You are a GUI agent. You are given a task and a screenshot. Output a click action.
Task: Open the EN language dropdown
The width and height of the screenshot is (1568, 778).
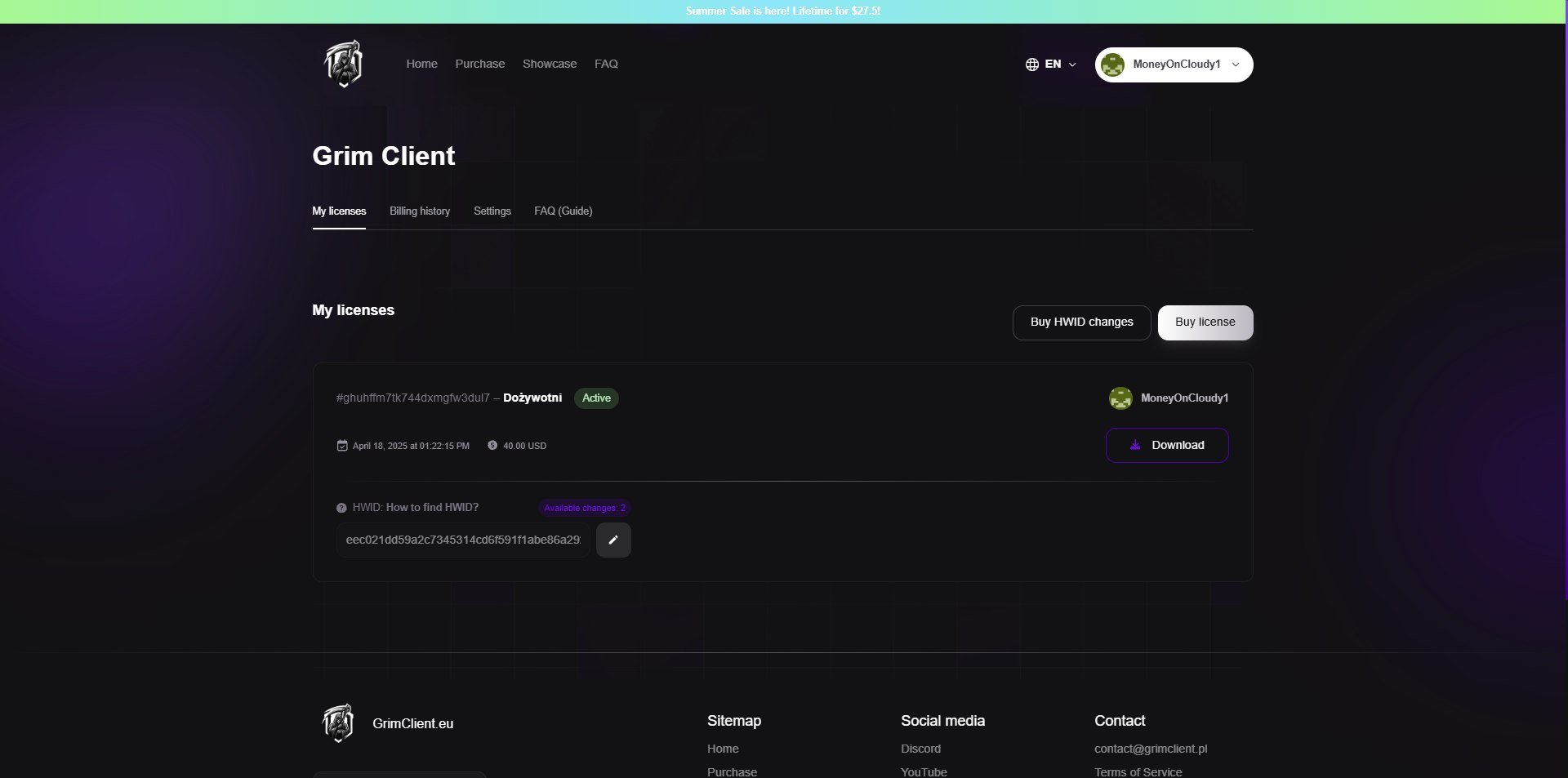[x=1051, y=64]
